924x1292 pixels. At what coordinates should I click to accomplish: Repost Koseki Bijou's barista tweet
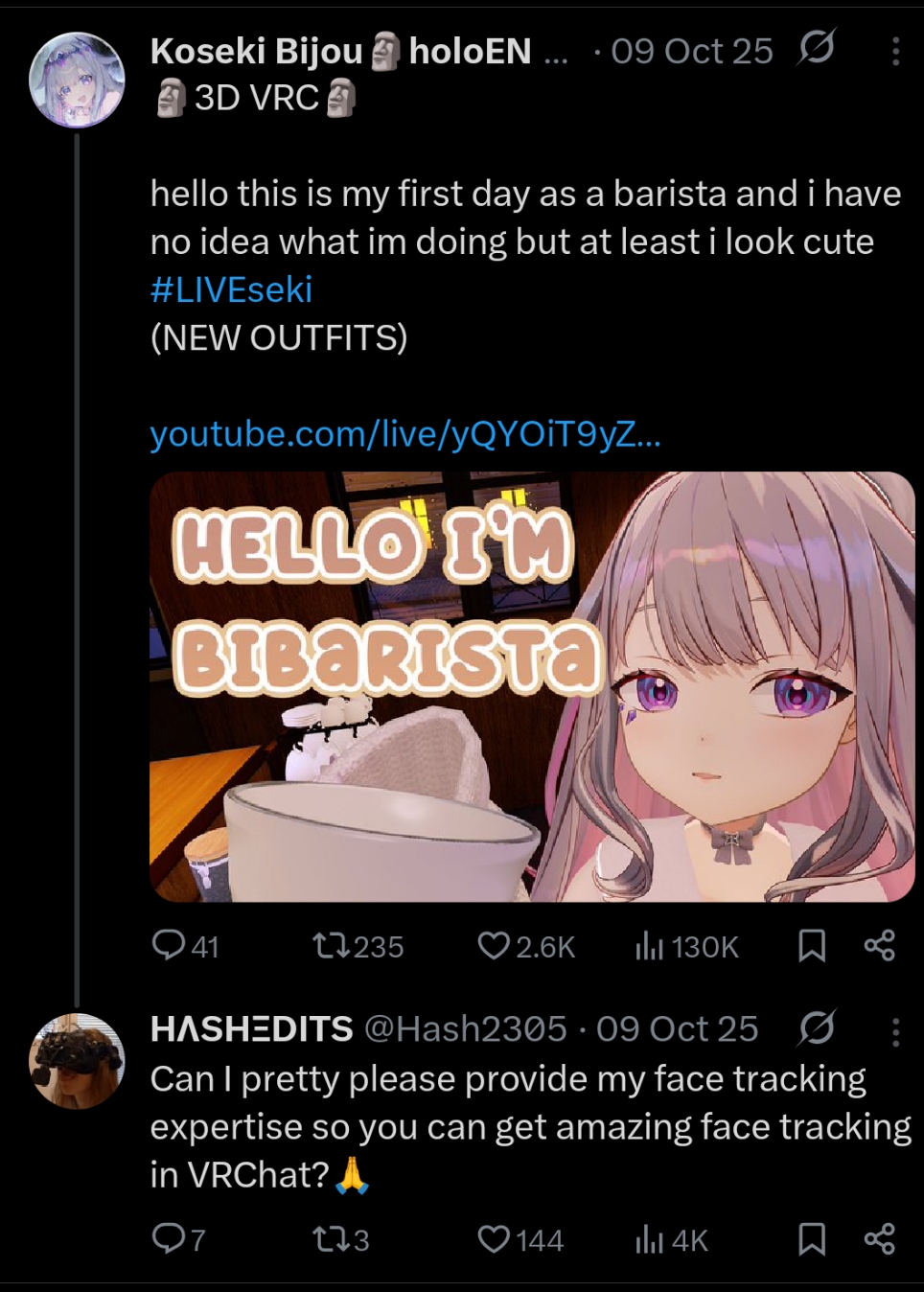[332, 946]
